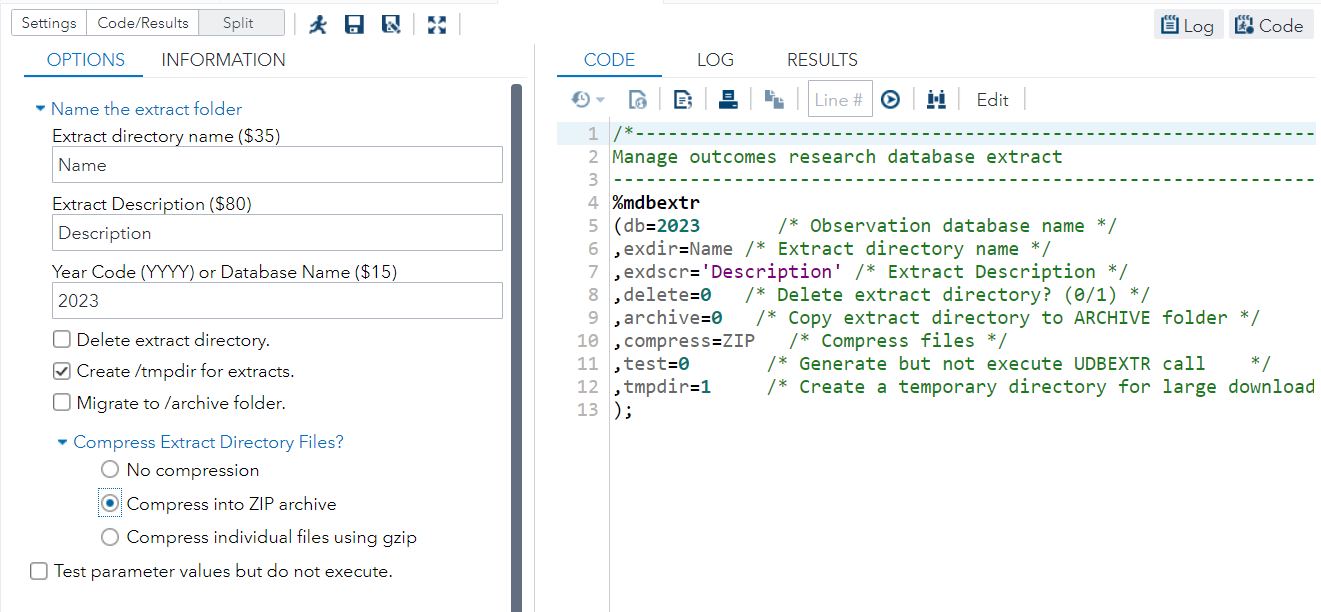Print the code using the printer icon
This screenshot has width=1321, height=612.
point(727,98)
